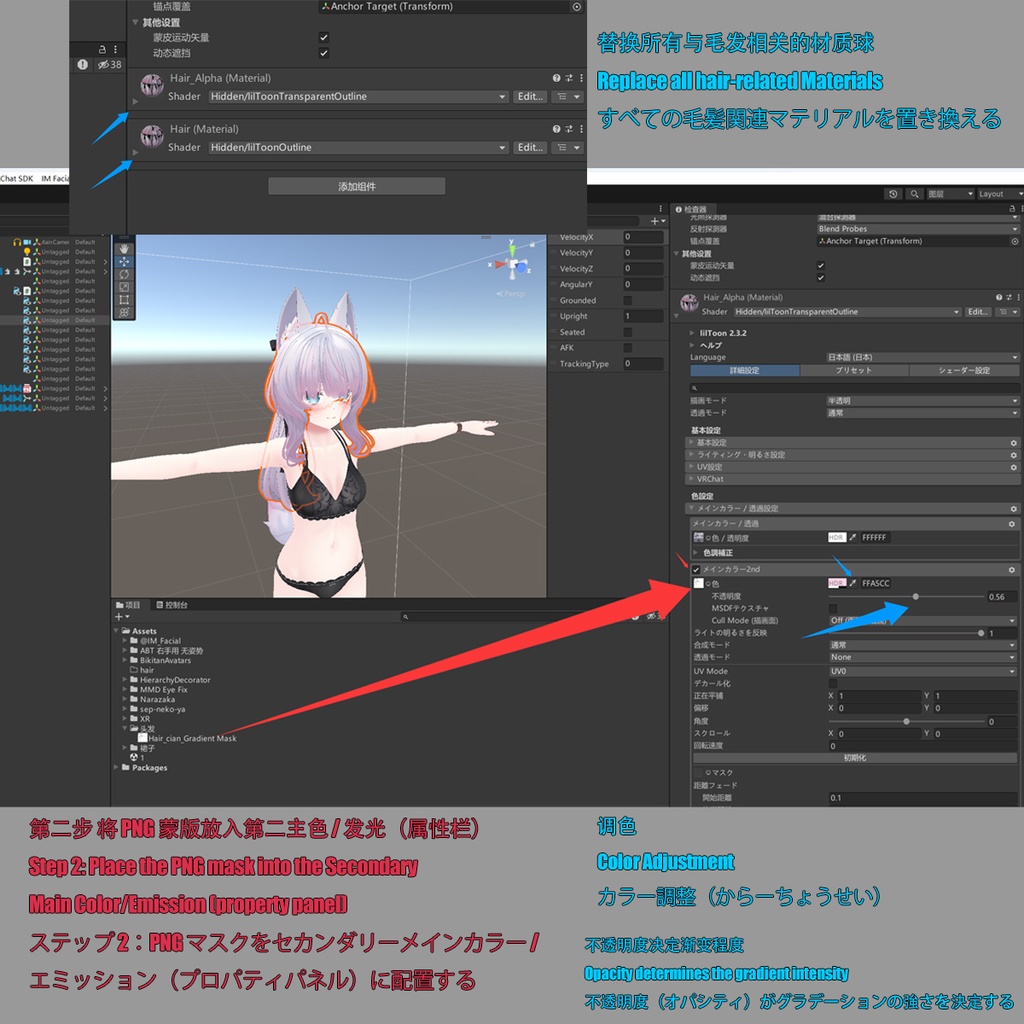Select the Hand tool in Scene view
This screenshot has height=1024, width=1024.
click(124, 249)
